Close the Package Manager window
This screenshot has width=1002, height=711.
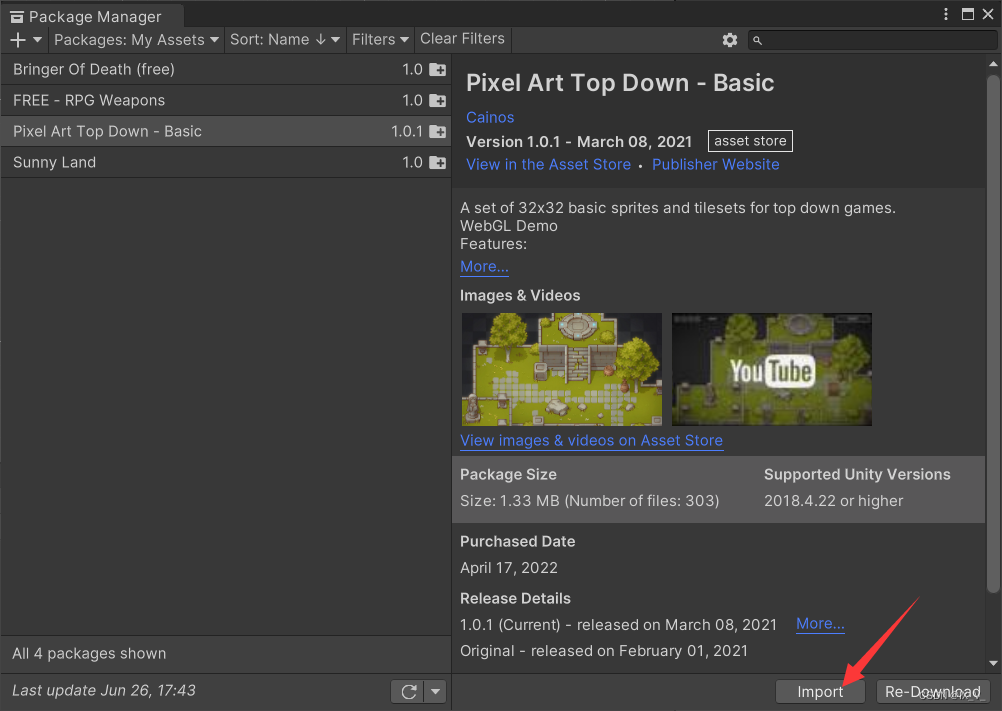(x=988, y=14)
